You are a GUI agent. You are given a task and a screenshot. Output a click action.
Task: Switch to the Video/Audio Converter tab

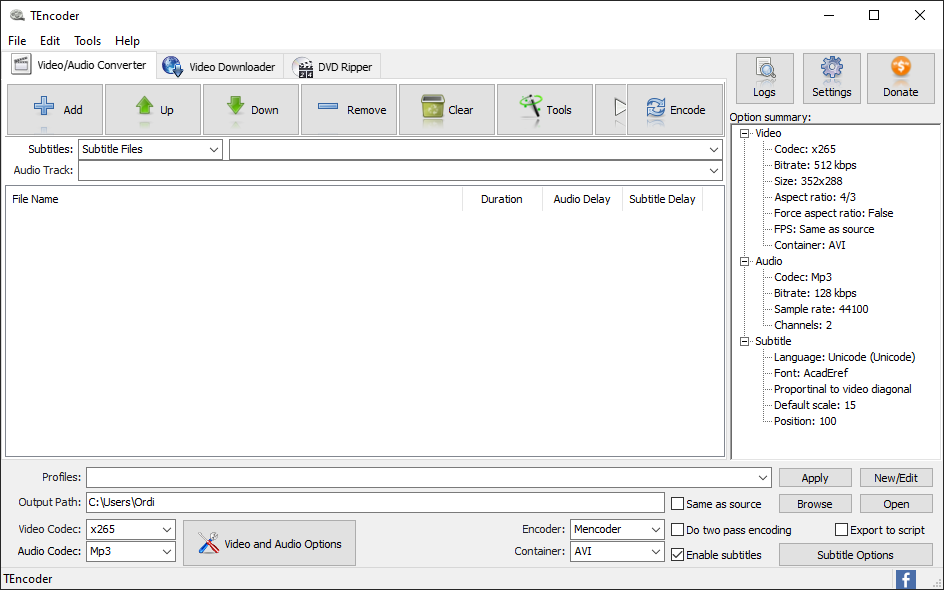pos(80,65)
